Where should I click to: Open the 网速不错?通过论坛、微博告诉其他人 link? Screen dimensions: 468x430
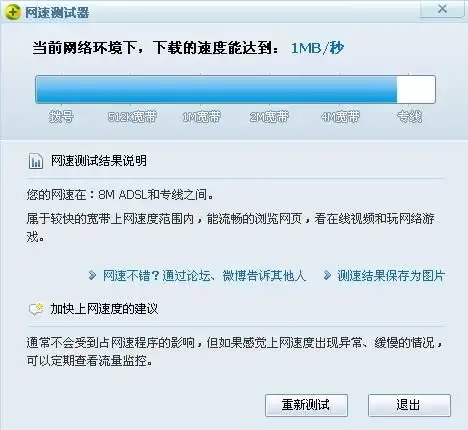pyautogui.click(x=204, y=276)
